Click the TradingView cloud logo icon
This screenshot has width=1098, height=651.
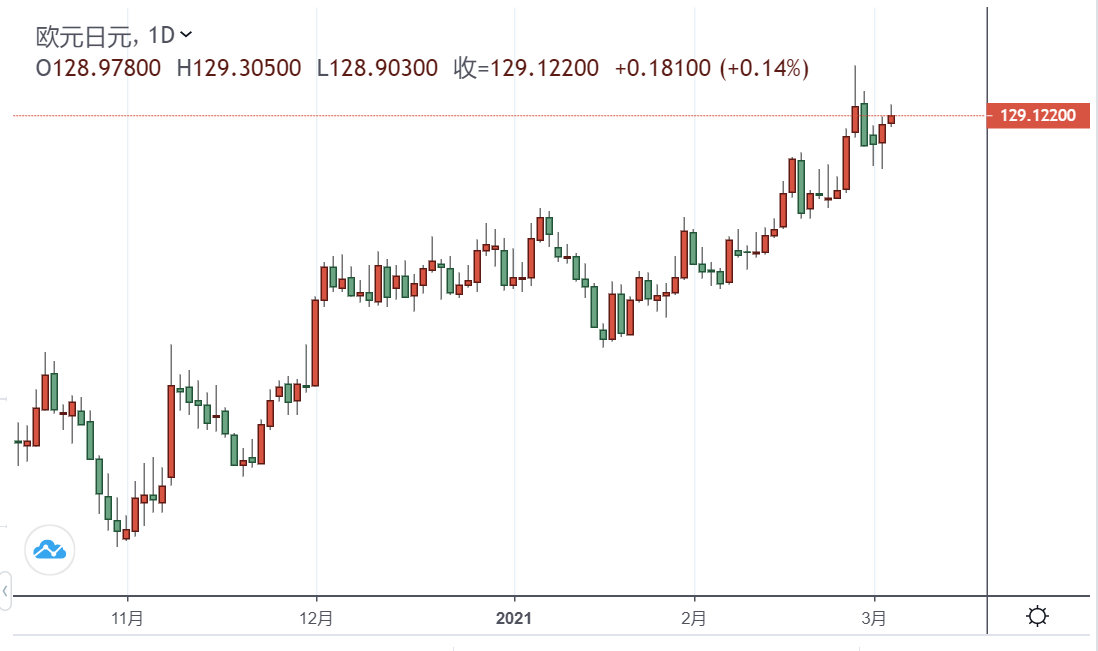[x=50, y=549]
